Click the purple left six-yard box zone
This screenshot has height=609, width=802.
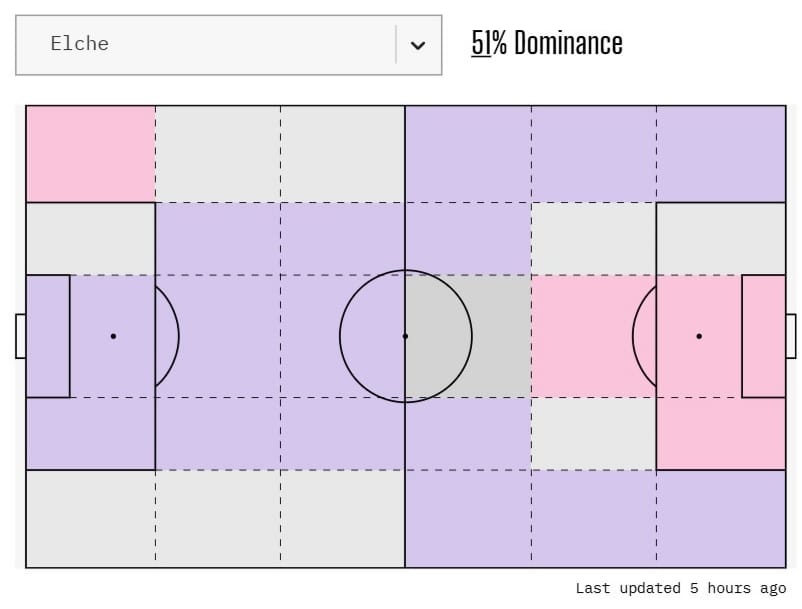pos(48,336)
